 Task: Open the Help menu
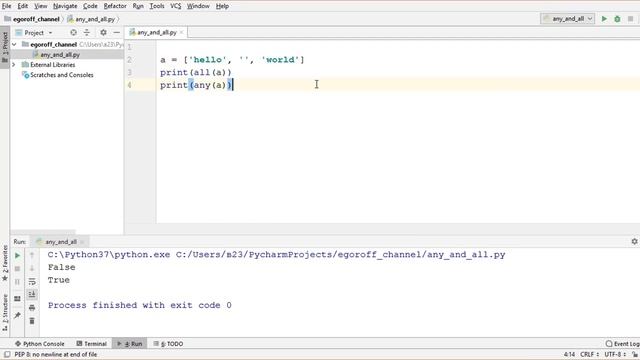pyautogui.click(x=222, y=6)
